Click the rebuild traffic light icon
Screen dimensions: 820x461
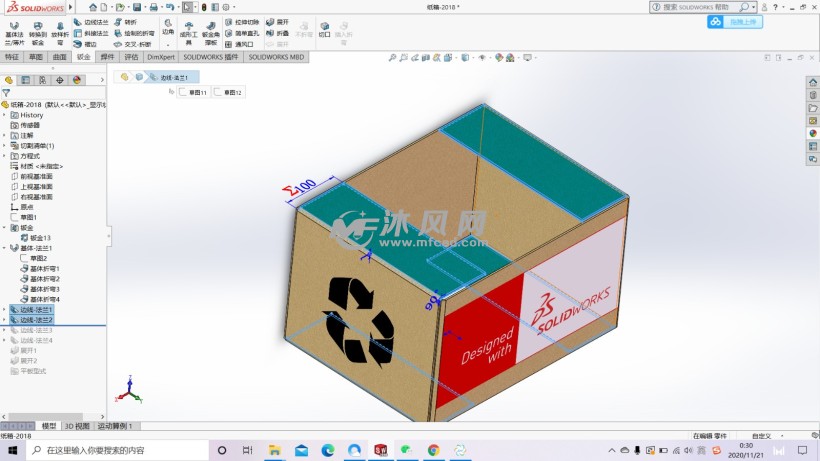coord(204,7)
